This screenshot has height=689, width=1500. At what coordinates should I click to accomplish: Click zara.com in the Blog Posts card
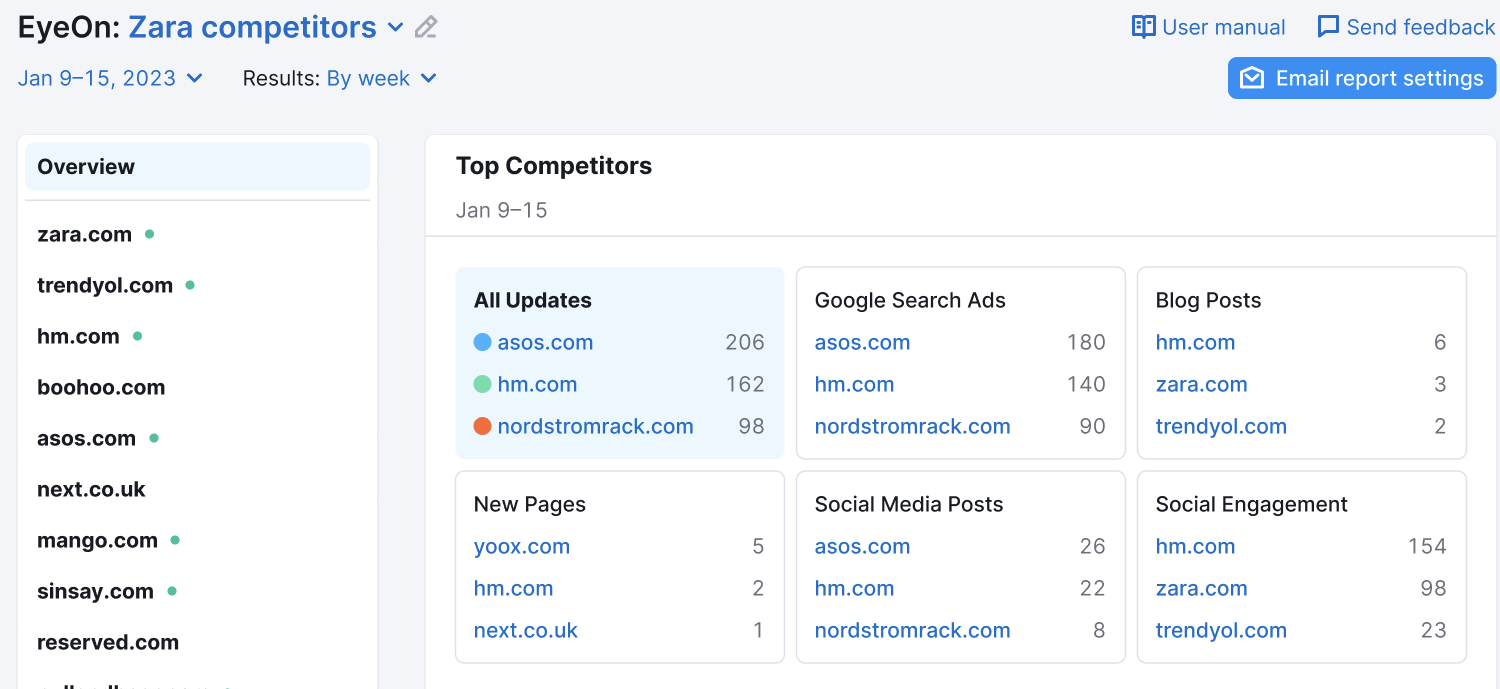[1201, 384]
